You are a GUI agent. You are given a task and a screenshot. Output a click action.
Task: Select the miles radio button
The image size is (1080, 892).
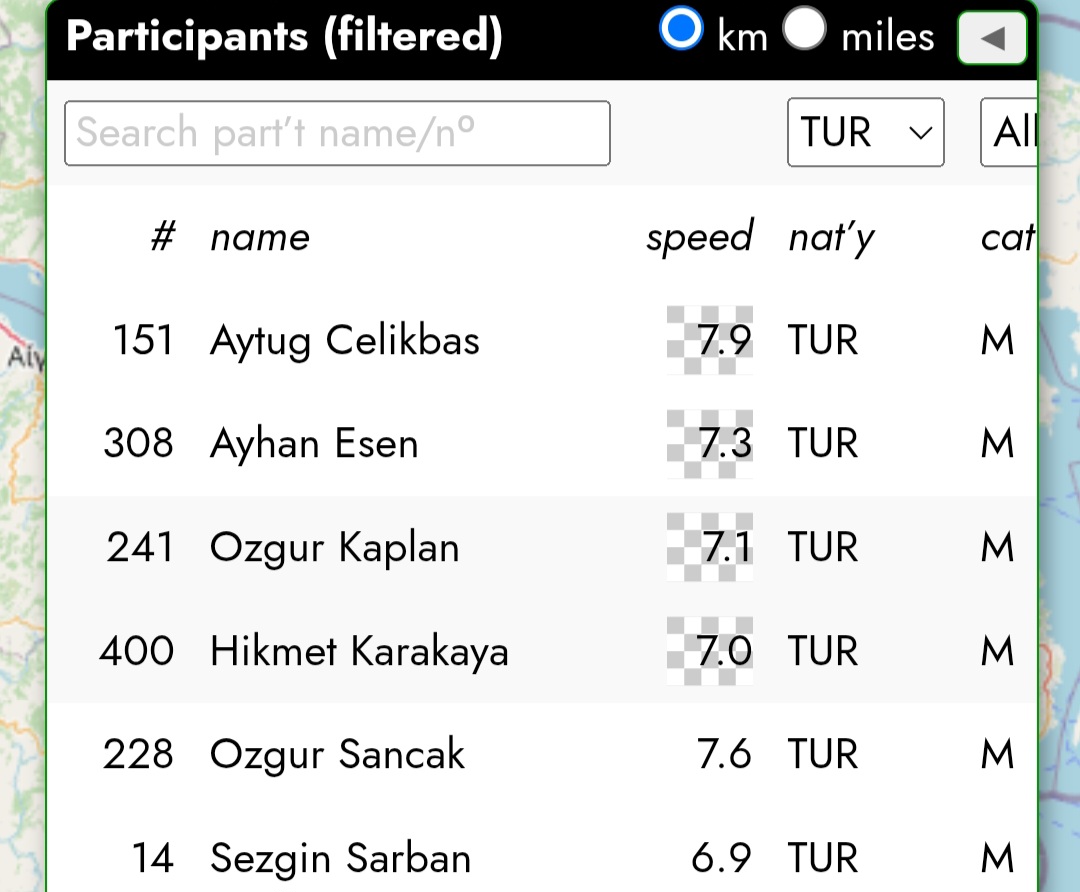805,30
